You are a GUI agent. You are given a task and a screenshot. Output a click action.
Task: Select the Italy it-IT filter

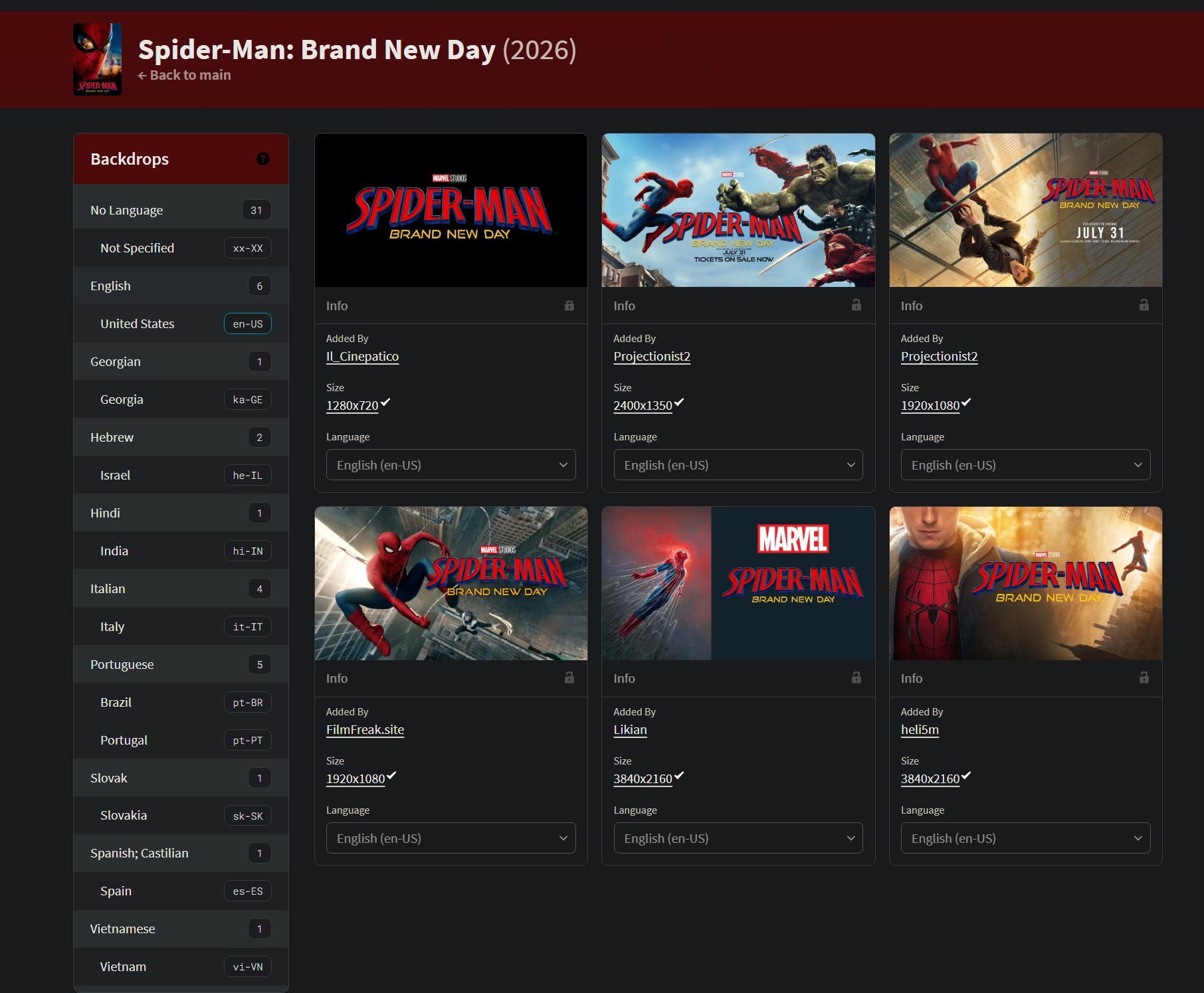(x=181, y=626)
